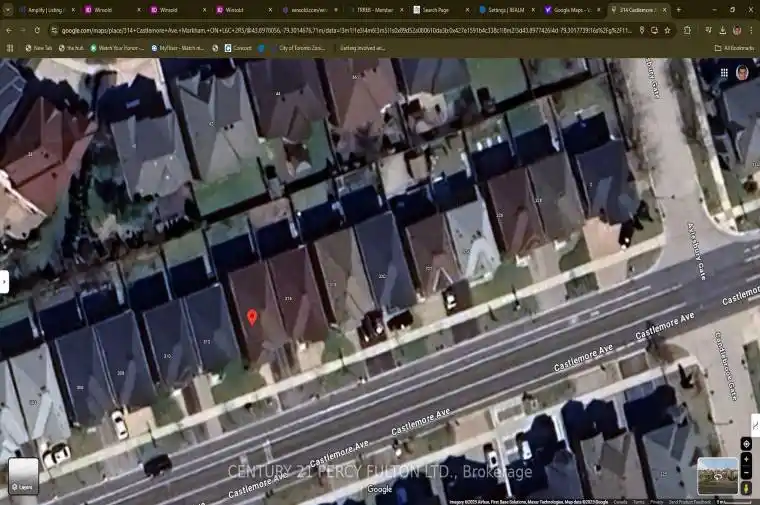The width and height of the screenshot is (760, 505).
Task: Open Chrome profile avatar in toolbar
Action: coord(737,31)
